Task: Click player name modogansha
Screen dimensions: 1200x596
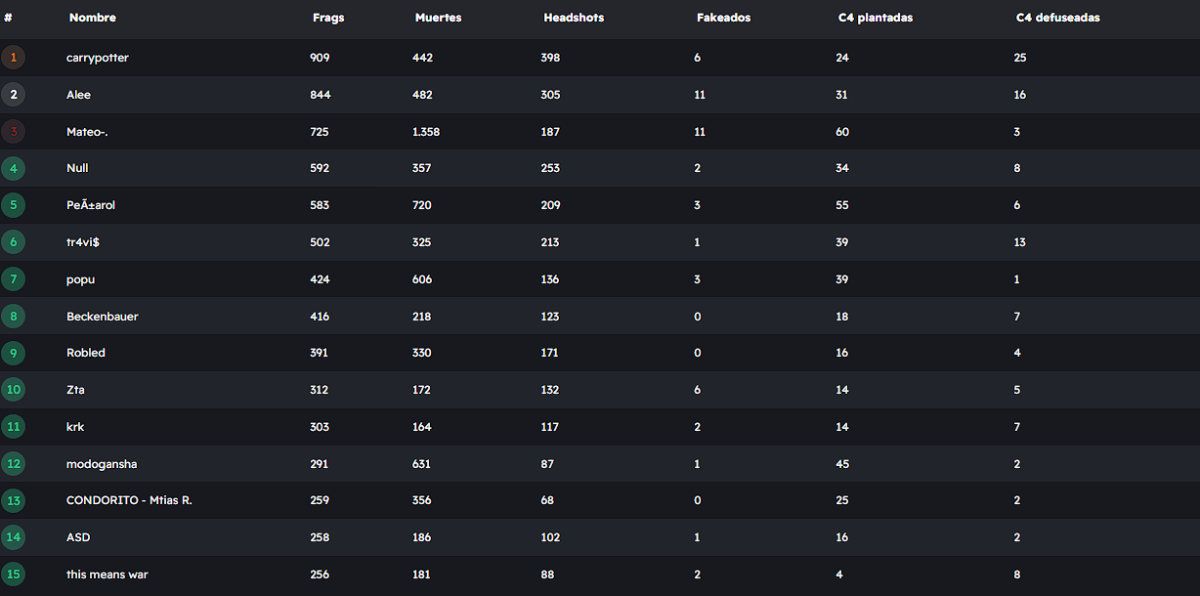Action: (101, 464)
